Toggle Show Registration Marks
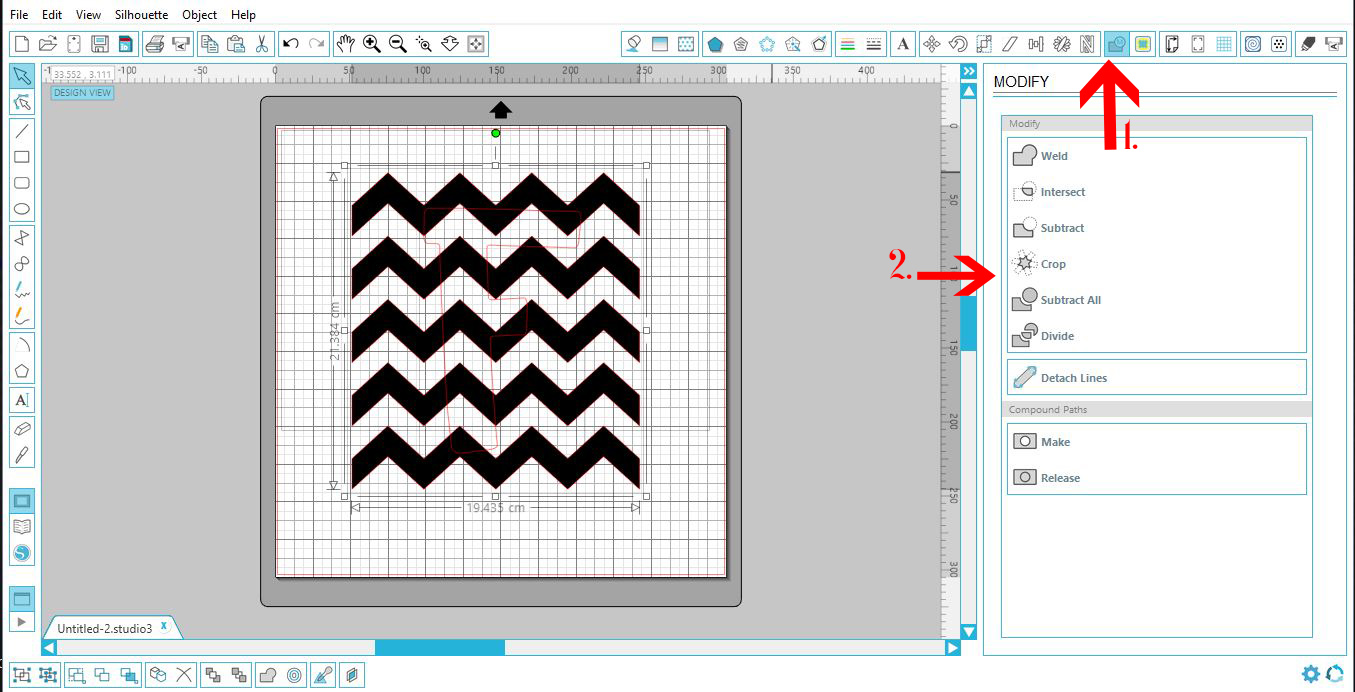The height and width of the screenshot is (692, 1355). (1198, 44)
